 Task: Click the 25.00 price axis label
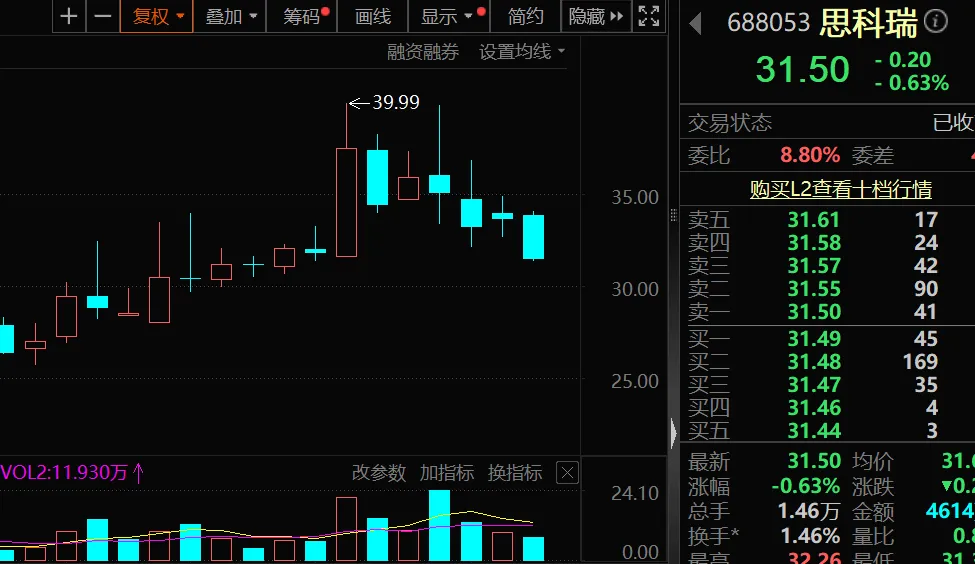click(x=635, y=381)
